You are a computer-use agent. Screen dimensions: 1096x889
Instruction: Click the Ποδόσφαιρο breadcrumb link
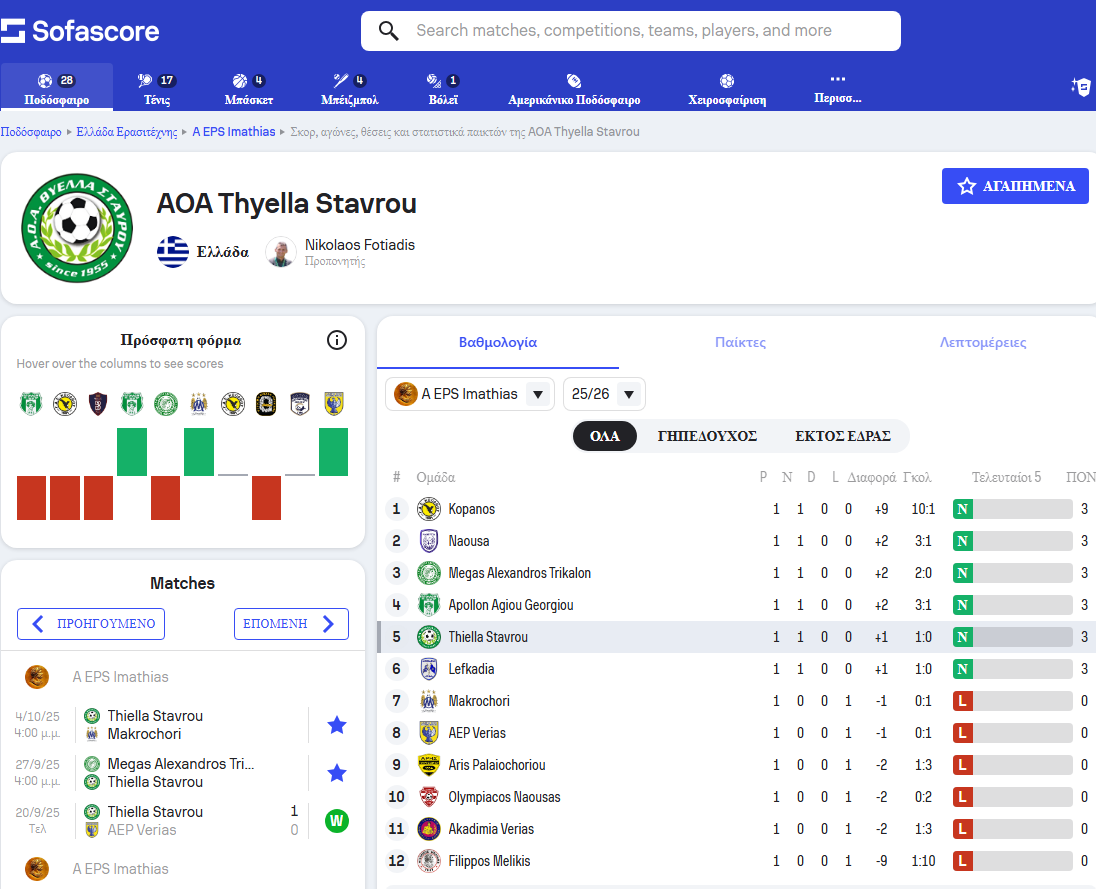click(31, 132)
